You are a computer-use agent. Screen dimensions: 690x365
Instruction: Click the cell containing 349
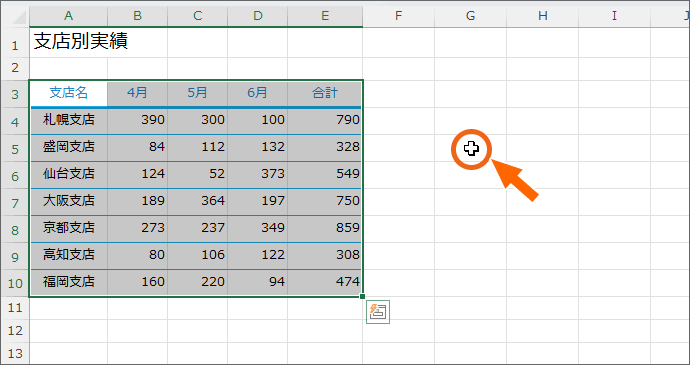258,229
